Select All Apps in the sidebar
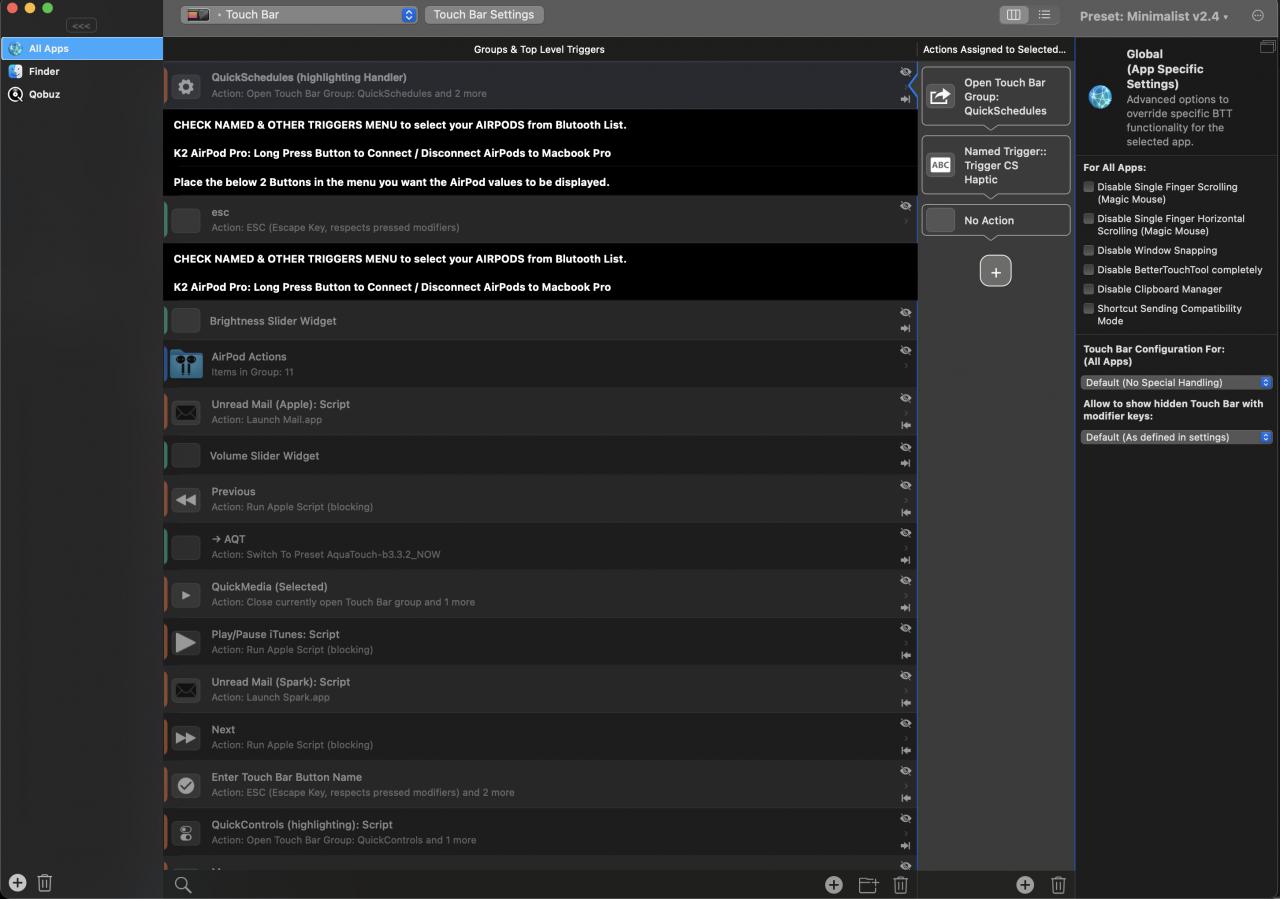This screenshot has width=1280, height=899. coord(81,48)
